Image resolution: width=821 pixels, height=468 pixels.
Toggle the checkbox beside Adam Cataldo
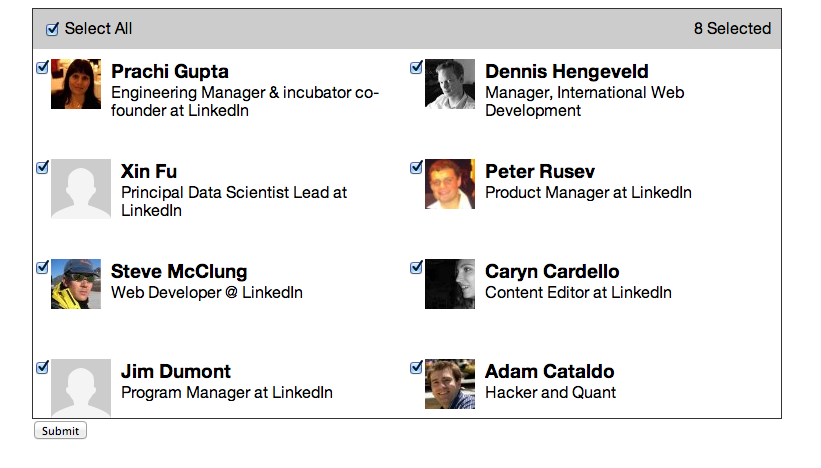[x=416, y=368]
